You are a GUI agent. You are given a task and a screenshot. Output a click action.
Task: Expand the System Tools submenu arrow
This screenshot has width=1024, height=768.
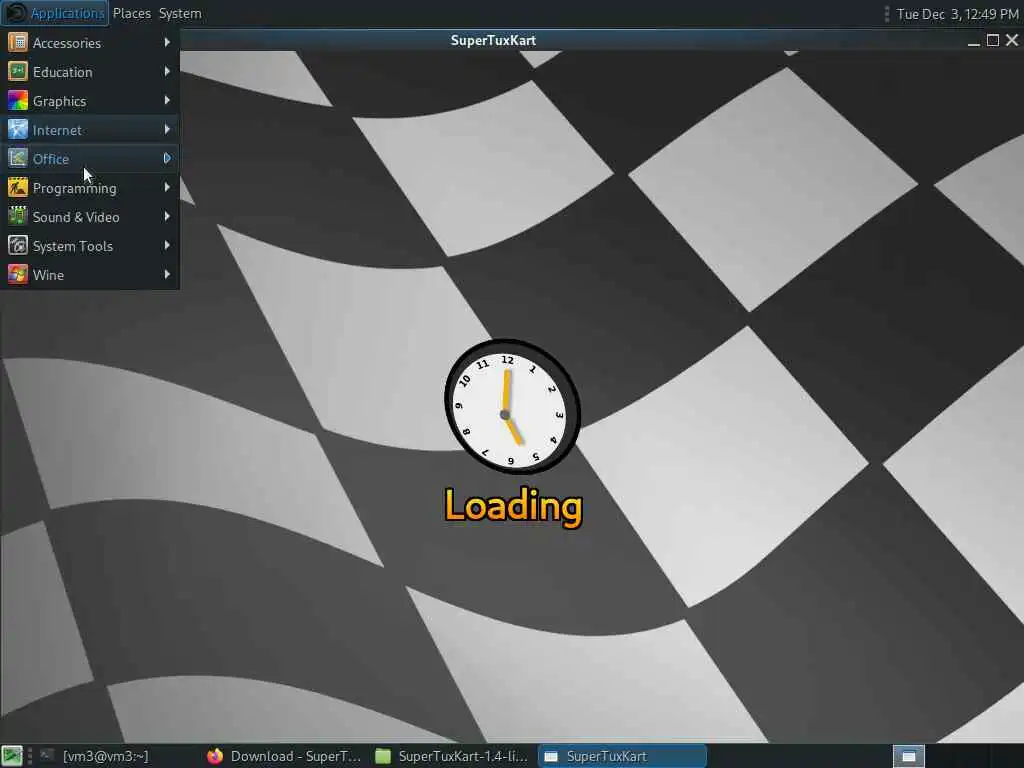(x=167, y=246)
